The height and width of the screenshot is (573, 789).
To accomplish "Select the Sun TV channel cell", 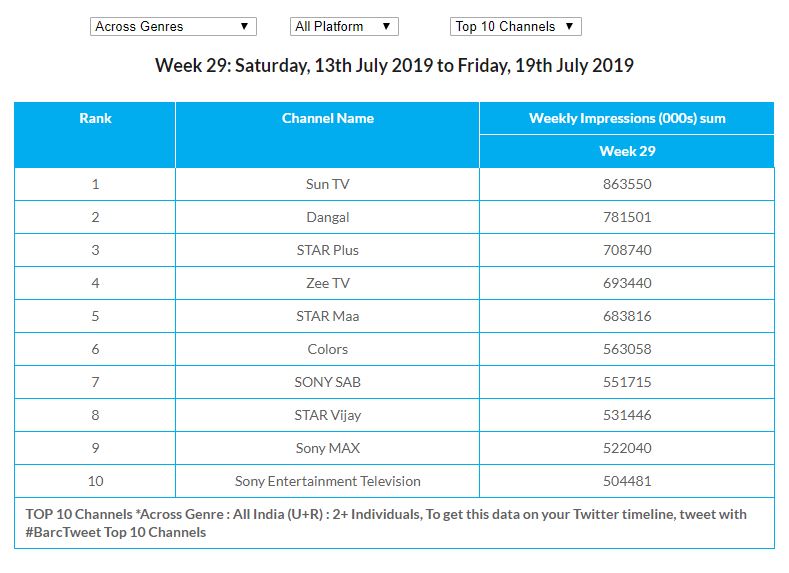I will coord(327,184).
